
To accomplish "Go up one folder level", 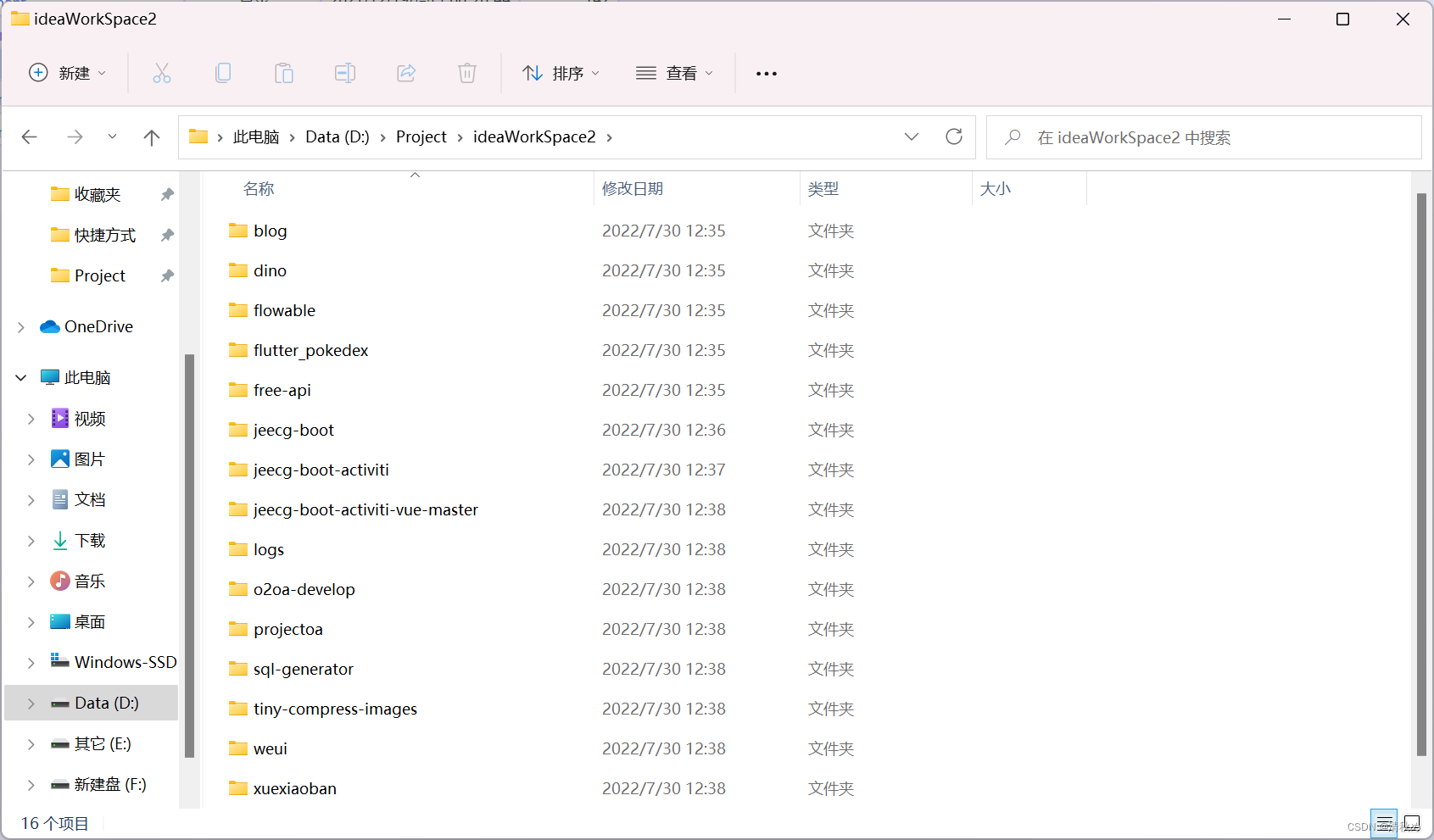I will click(x=152, y=137).
